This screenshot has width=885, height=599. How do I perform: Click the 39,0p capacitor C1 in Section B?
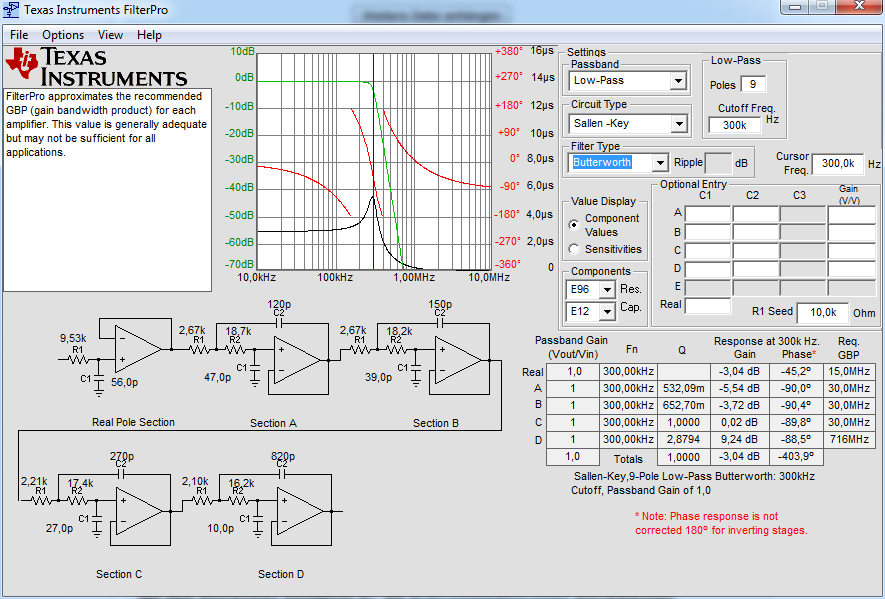coord(416,370)
